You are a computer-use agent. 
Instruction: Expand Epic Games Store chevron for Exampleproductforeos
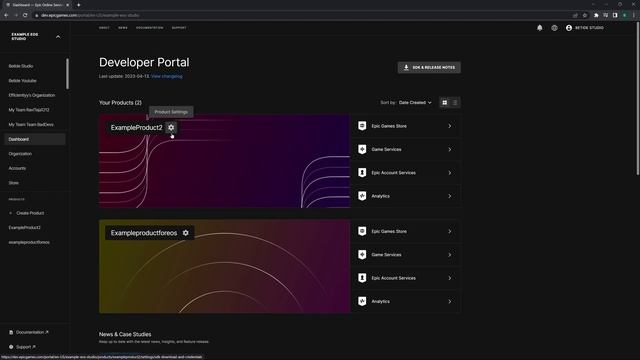[450, 231]
